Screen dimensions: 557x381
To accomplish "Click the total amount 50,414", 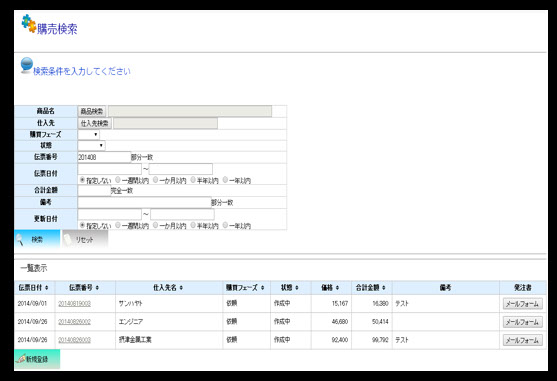I will tap(380, 322).
